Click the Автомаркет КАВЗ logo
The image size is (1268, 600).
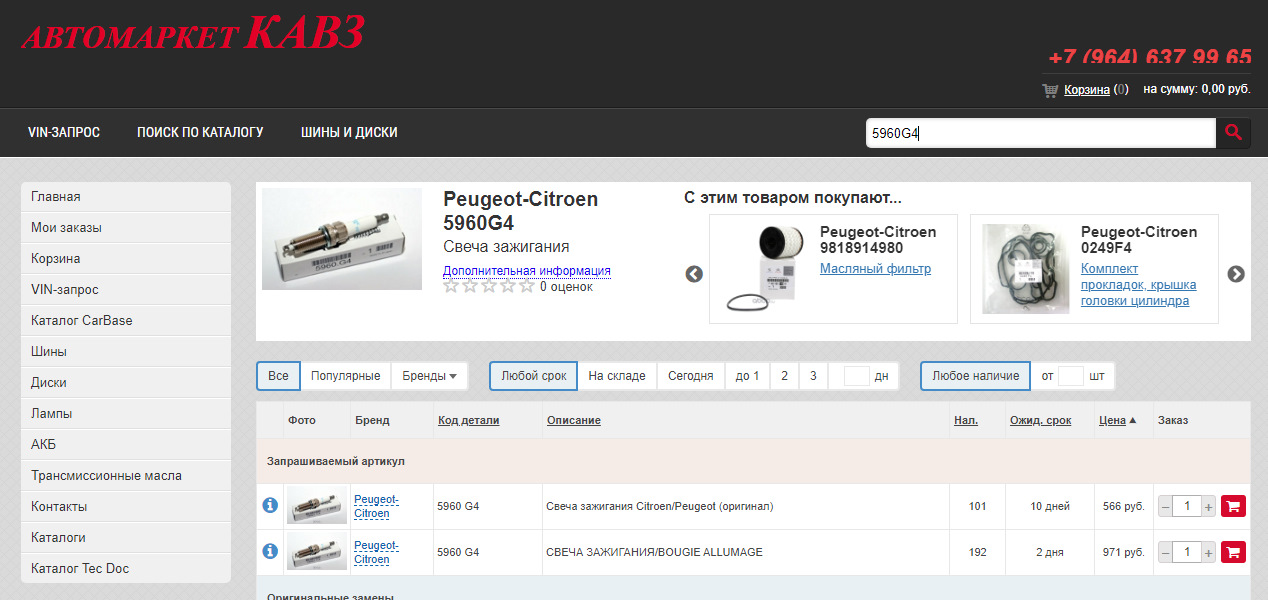pos(193,33)
